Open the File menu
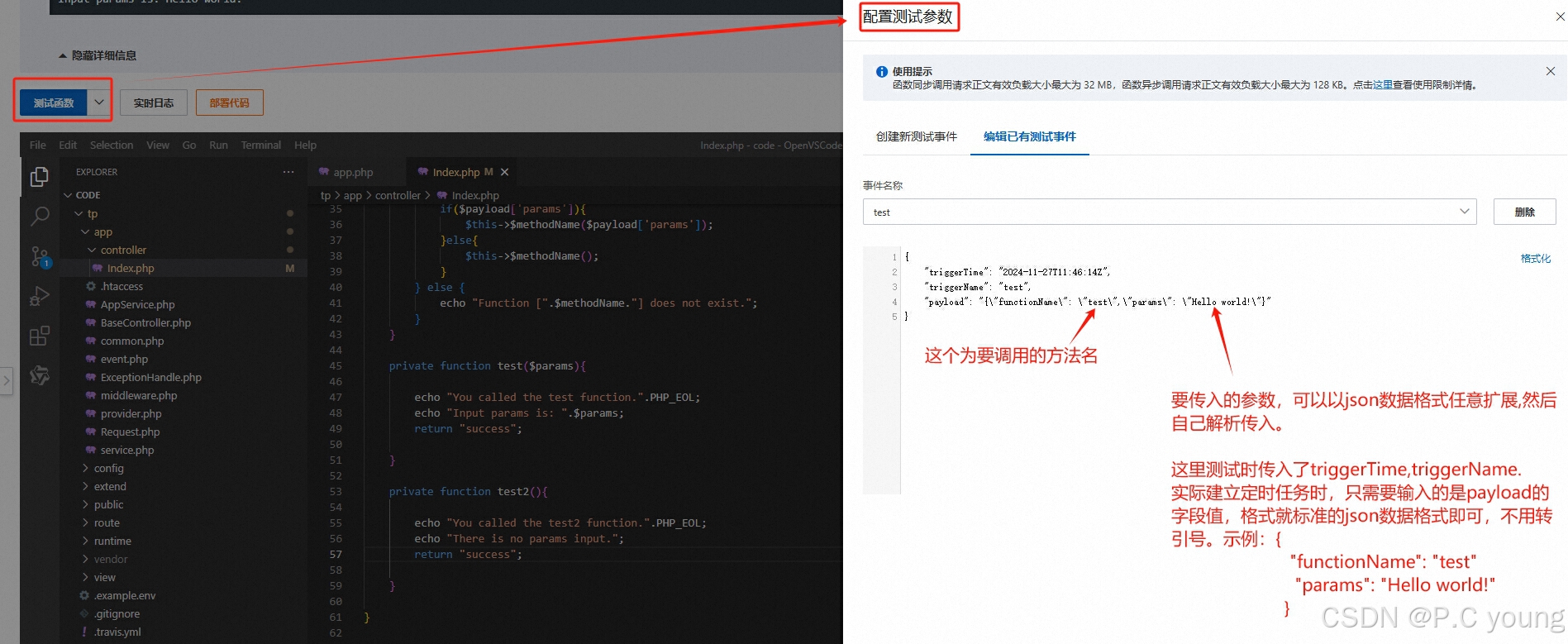The height and width of the screenshot is (644, 1568). (x=38, y=145)
